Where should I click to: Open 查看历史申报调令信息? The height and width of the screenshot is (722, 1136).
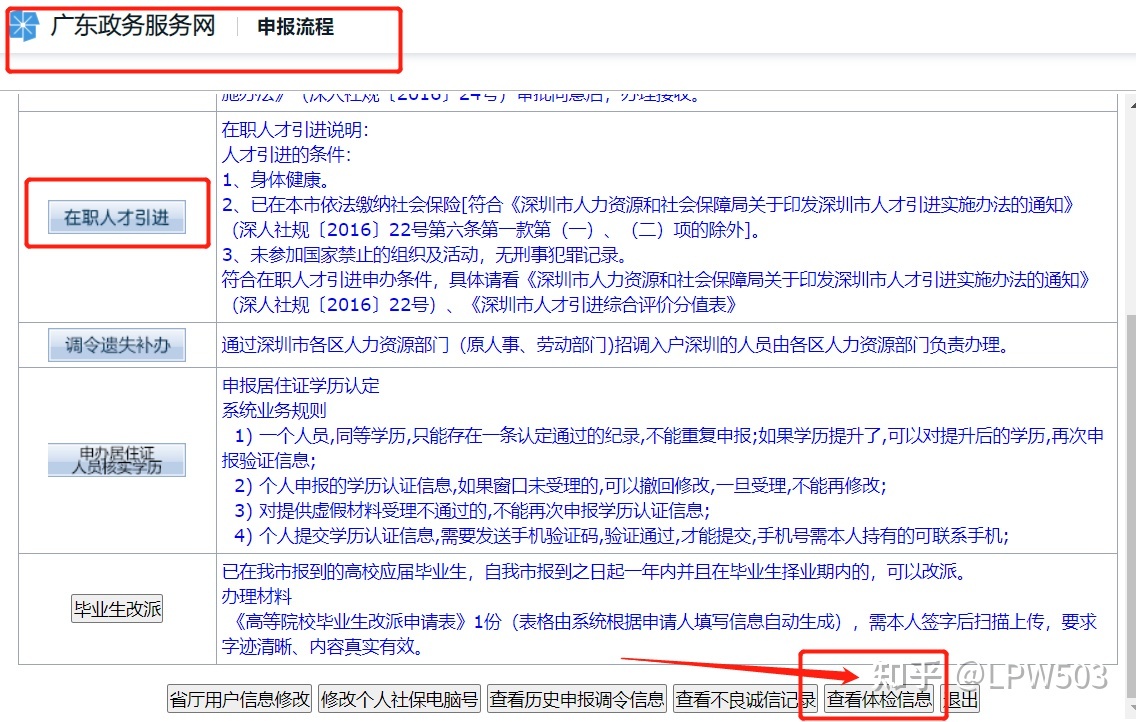tap(577, 699)
